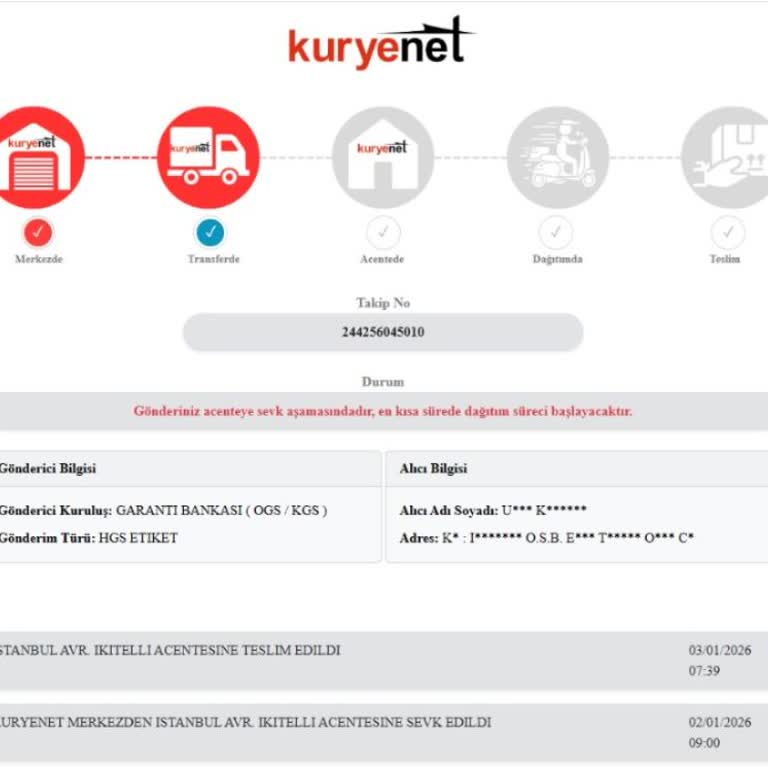Click the grey checkmark above Acentede
Screen dimensions: 768x768
384,232
